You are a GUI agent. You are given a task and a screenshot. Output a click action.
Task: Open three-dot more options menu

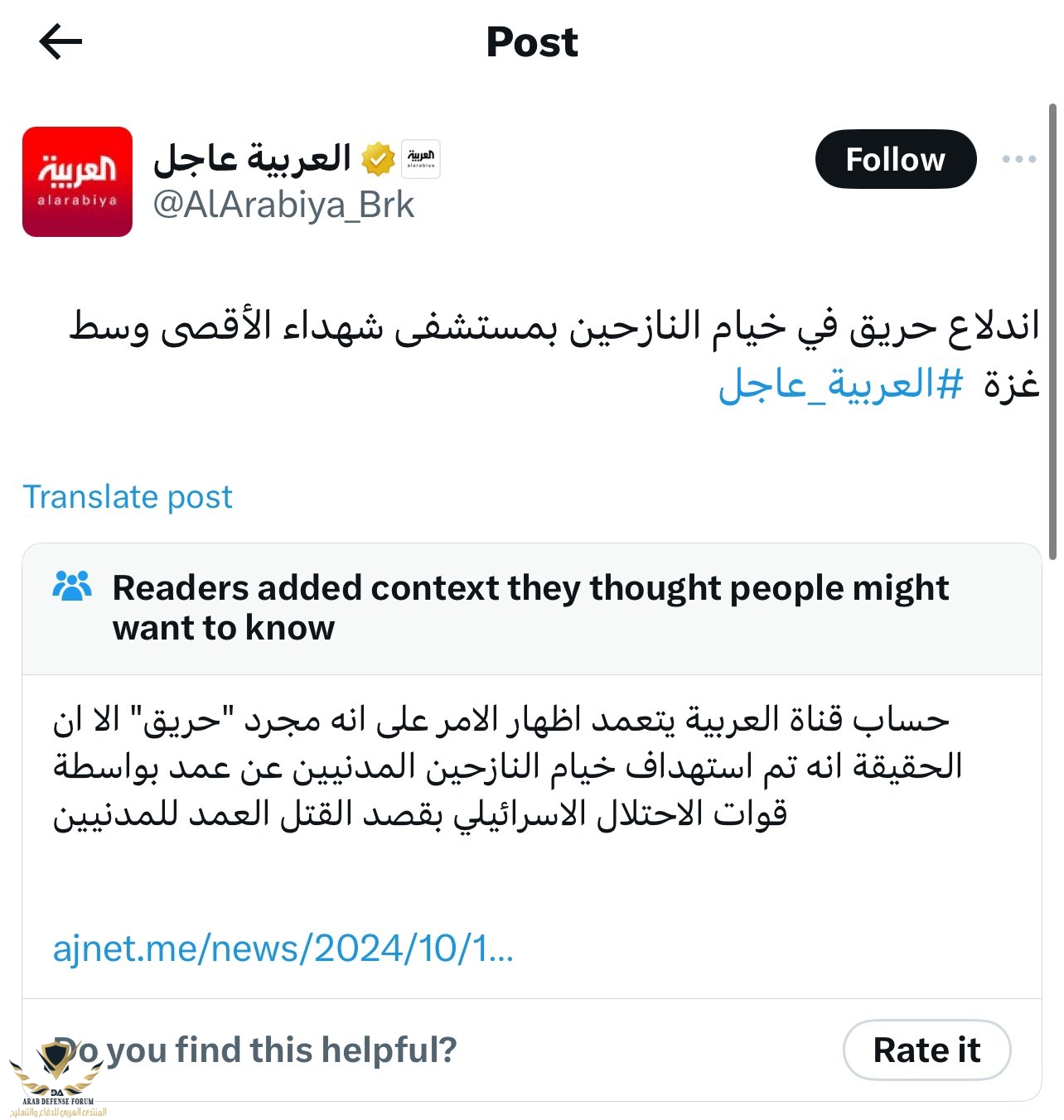pyautogui.click(x=1018, y=159)
